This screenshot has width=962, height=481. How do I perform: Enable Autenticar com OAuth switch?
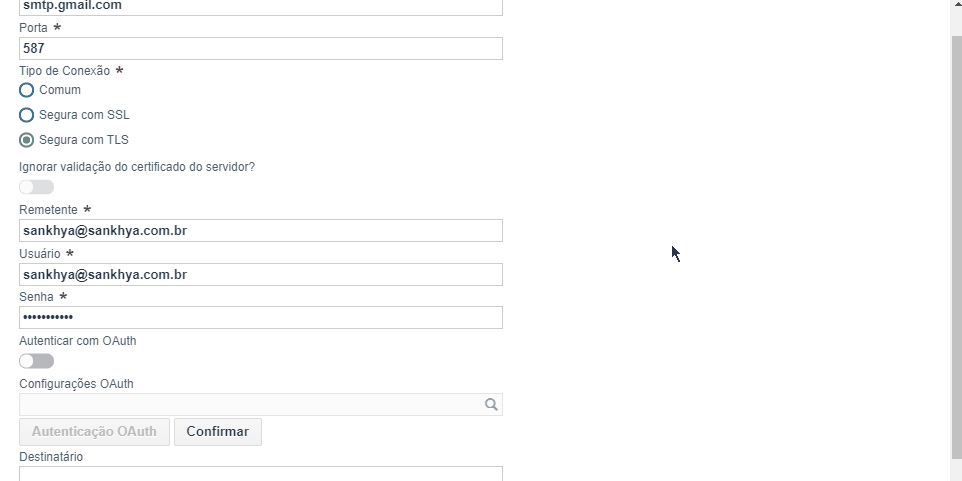(x=36, y=361)
